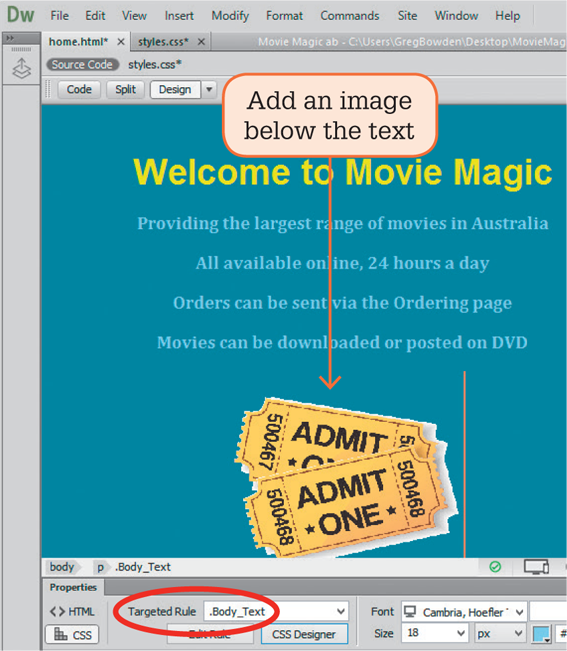Select the Admit One tickets image
The width and height of the screenshot is (567, 651).
pos(347,477)
